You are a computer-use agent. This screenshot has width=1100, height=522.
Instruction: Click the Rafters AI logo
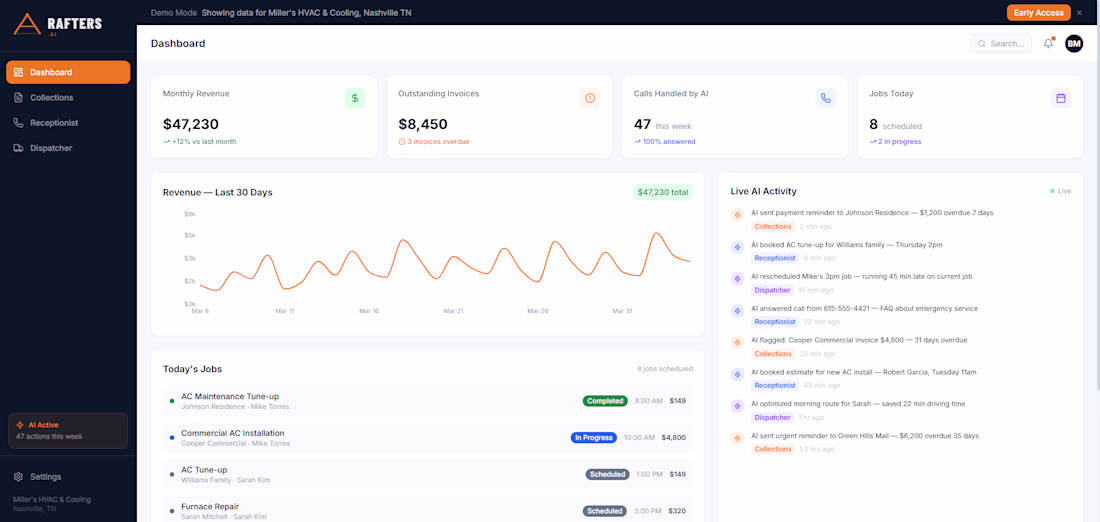[x=58, y=25]
